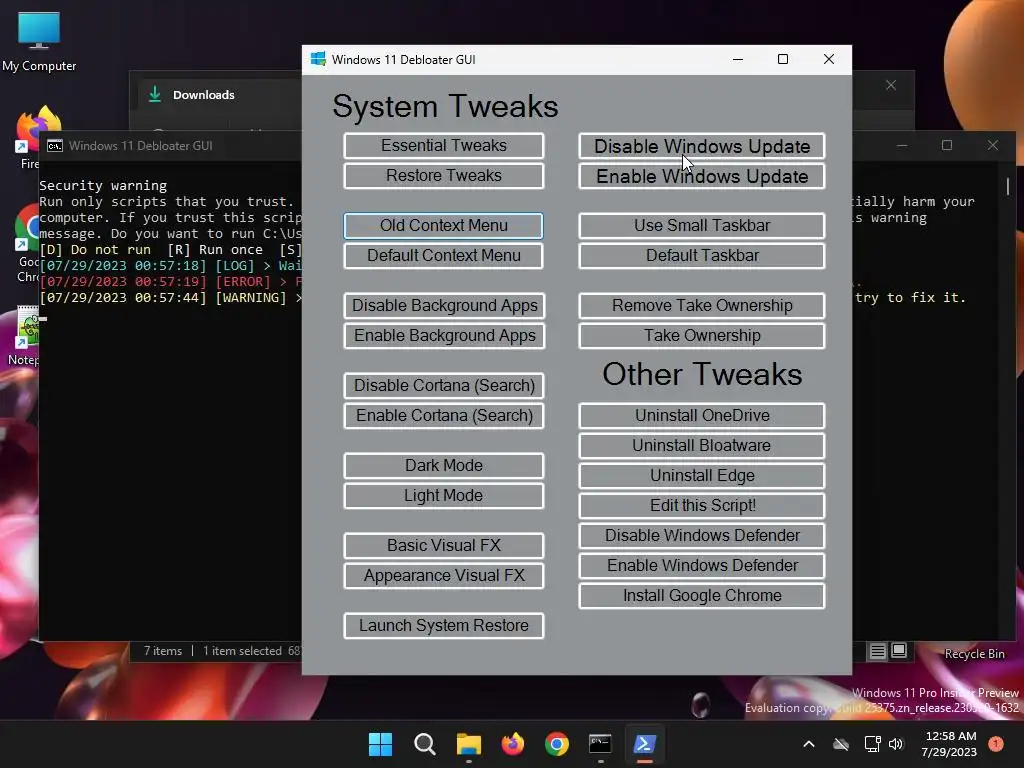The image size is (1024, 768).
Task: Click Disable Background Apps
Action: point(444,306)
